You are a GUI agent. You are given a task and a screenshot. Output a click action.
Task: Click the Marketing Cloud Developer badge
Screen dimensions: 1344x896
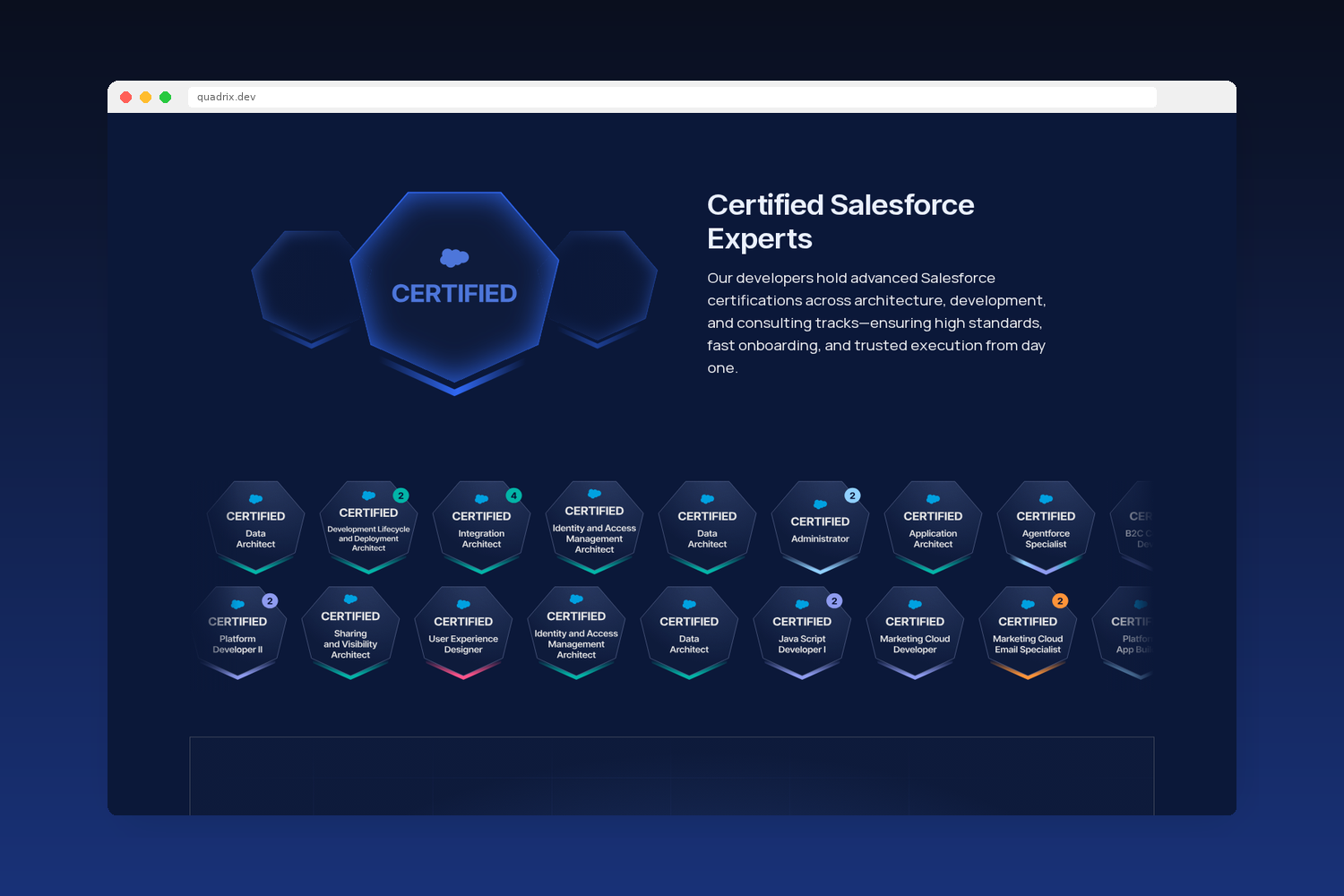tap(915, 633)
